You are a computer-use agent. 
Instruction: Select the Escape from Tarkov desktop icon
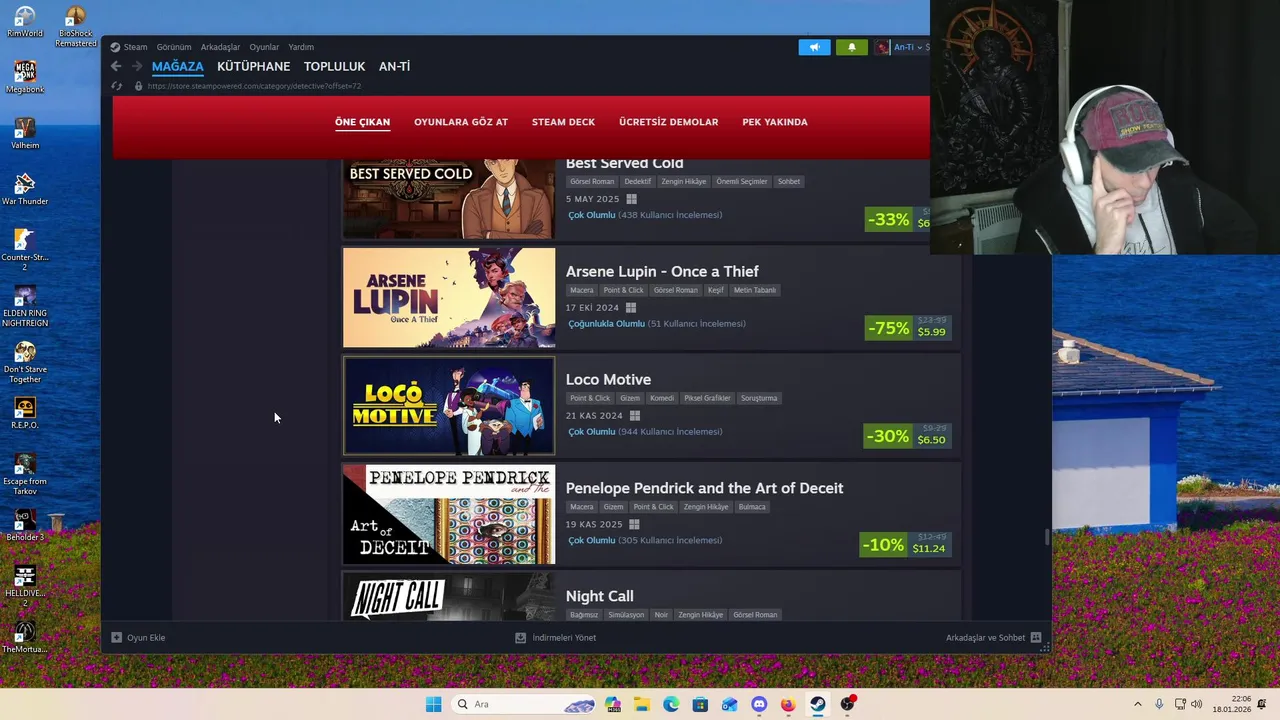pyautogui.click(x=25, y=474)
